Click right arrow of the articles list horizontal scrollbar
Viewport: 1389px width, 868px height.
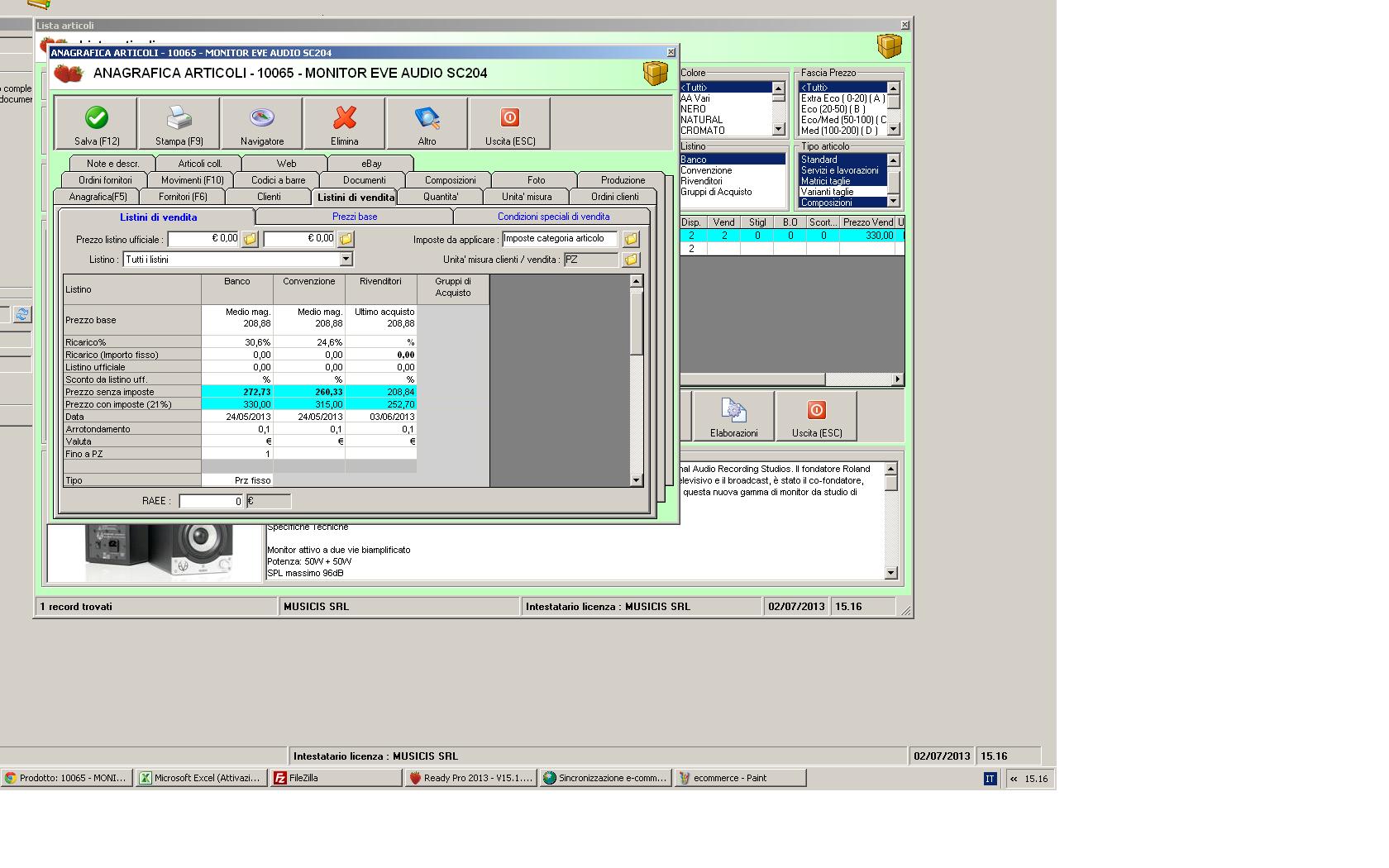tap(898, 379)
